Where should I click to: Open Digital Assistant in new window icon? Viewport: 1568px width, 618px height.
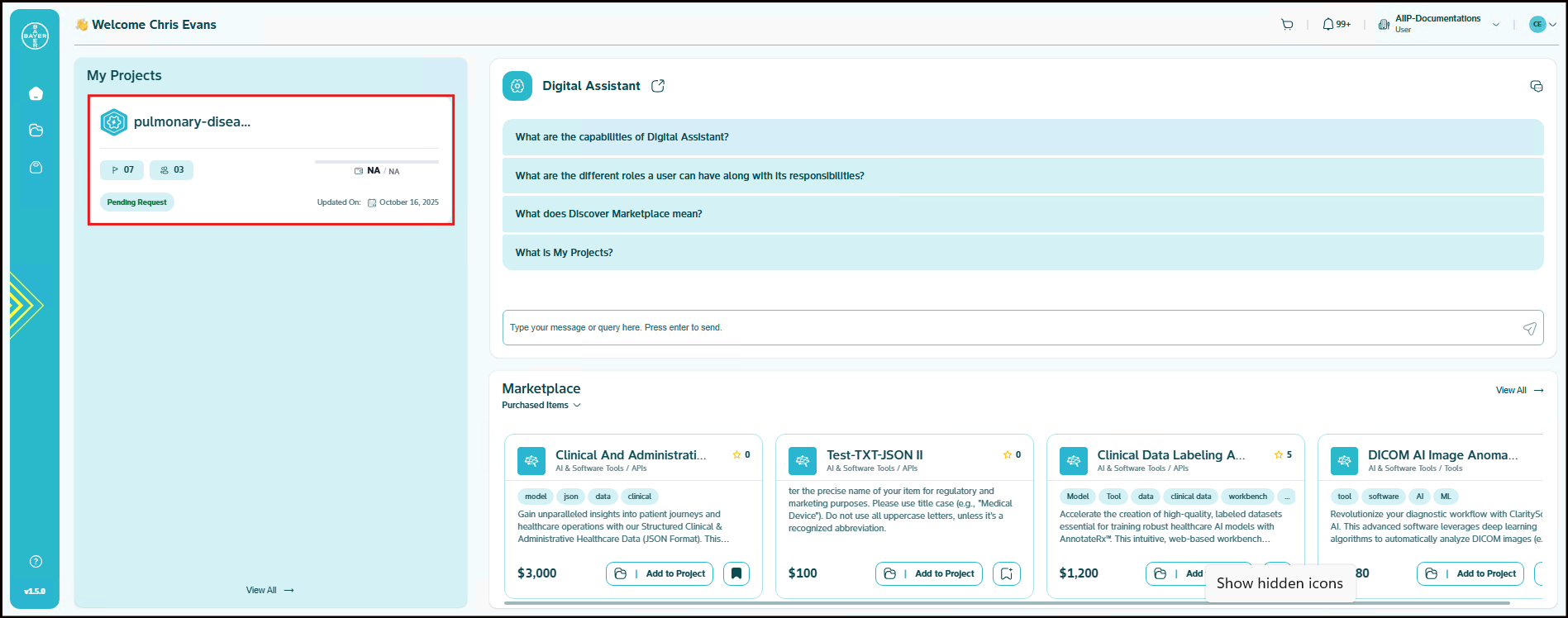pyautogui.click(x=658, y=86)
